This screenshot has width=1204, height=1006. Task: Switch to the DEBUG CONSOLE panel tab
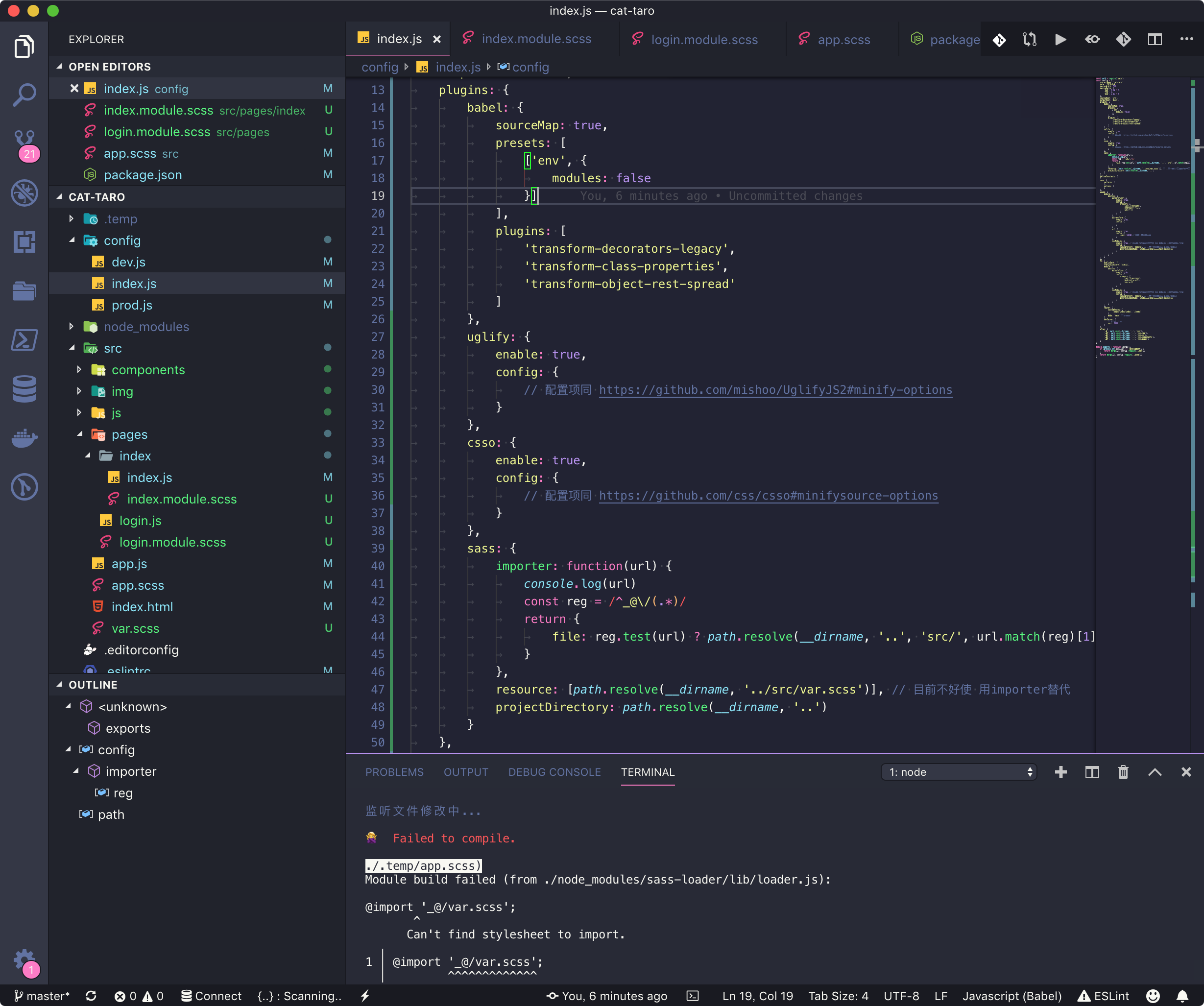point(554,772)
